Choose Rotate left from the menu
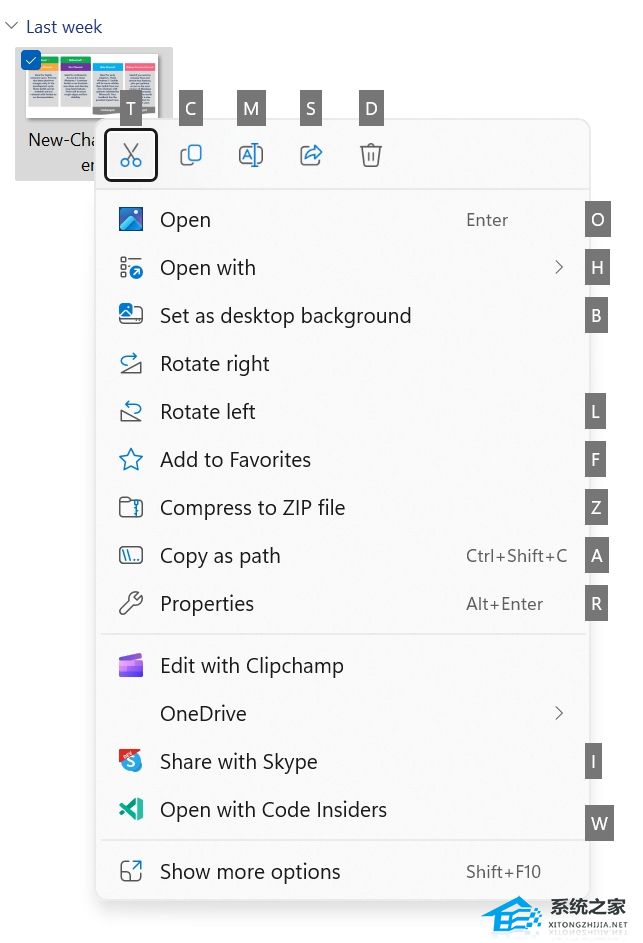This screenshot has width=643, height=943. 207,412
